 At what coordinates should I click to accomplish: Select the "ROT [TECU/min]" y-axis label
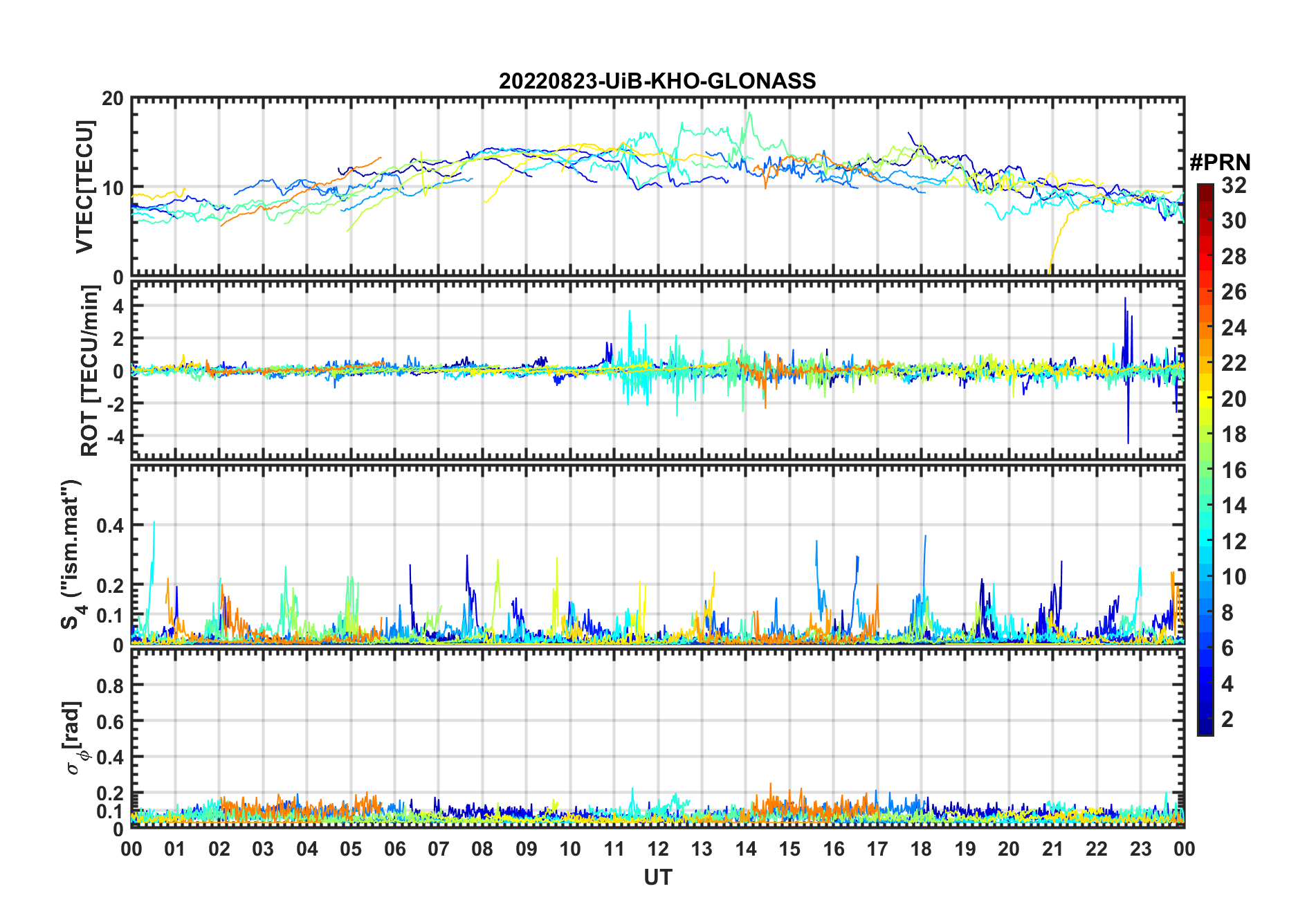89,371
